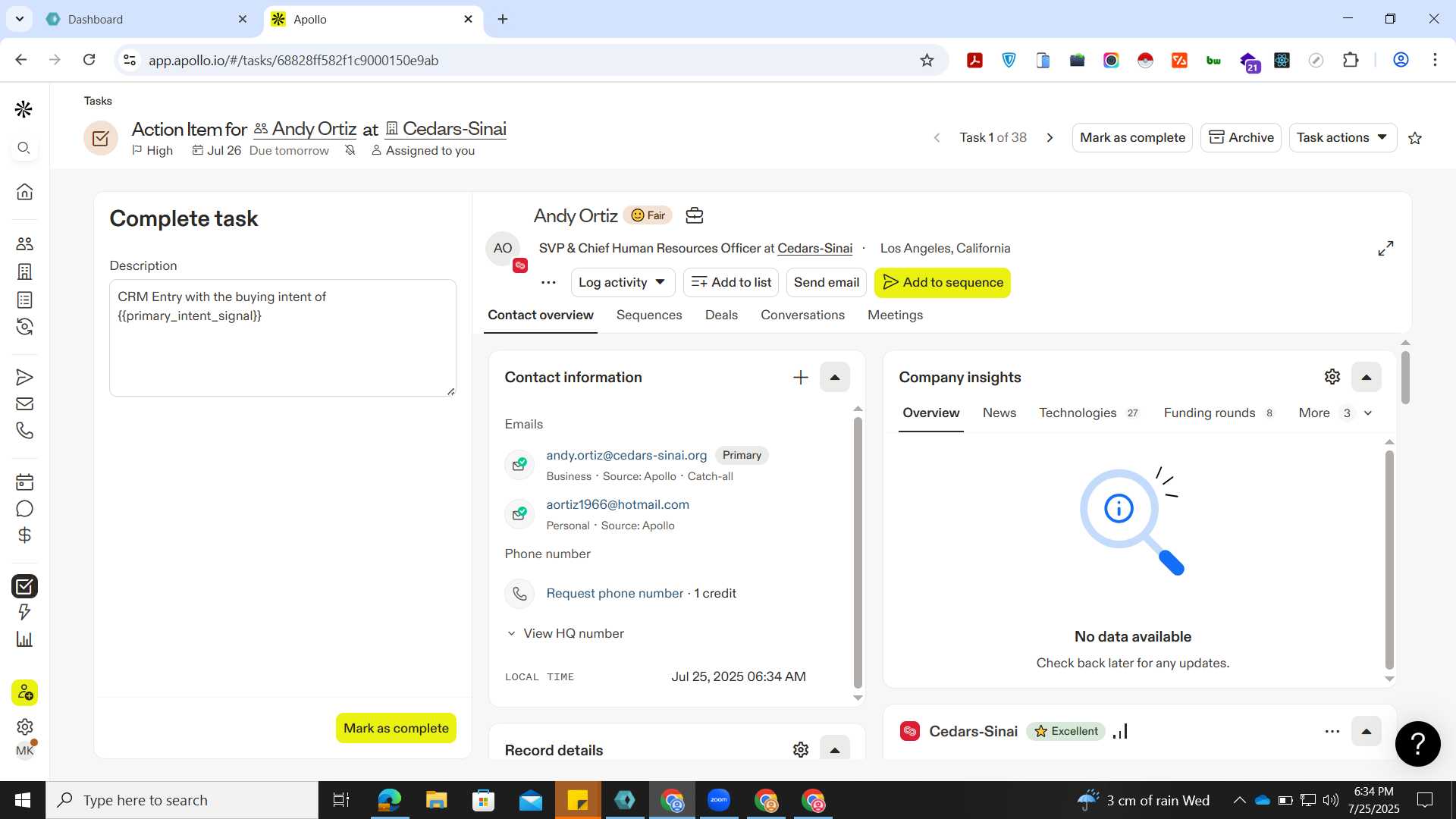Open the Technologies tab
Image resolution: width=1456 pixels, height=819 pixels.
coord(1089,413)
